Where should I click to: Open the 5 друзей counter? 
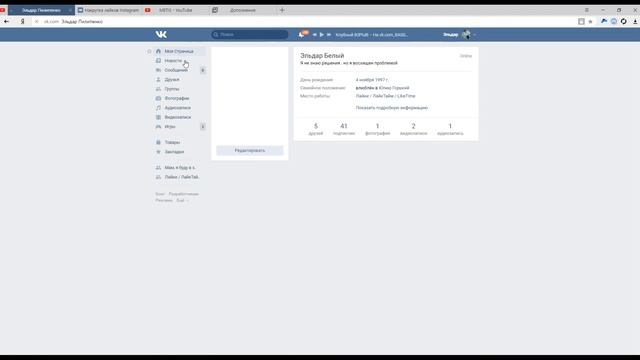316,129
